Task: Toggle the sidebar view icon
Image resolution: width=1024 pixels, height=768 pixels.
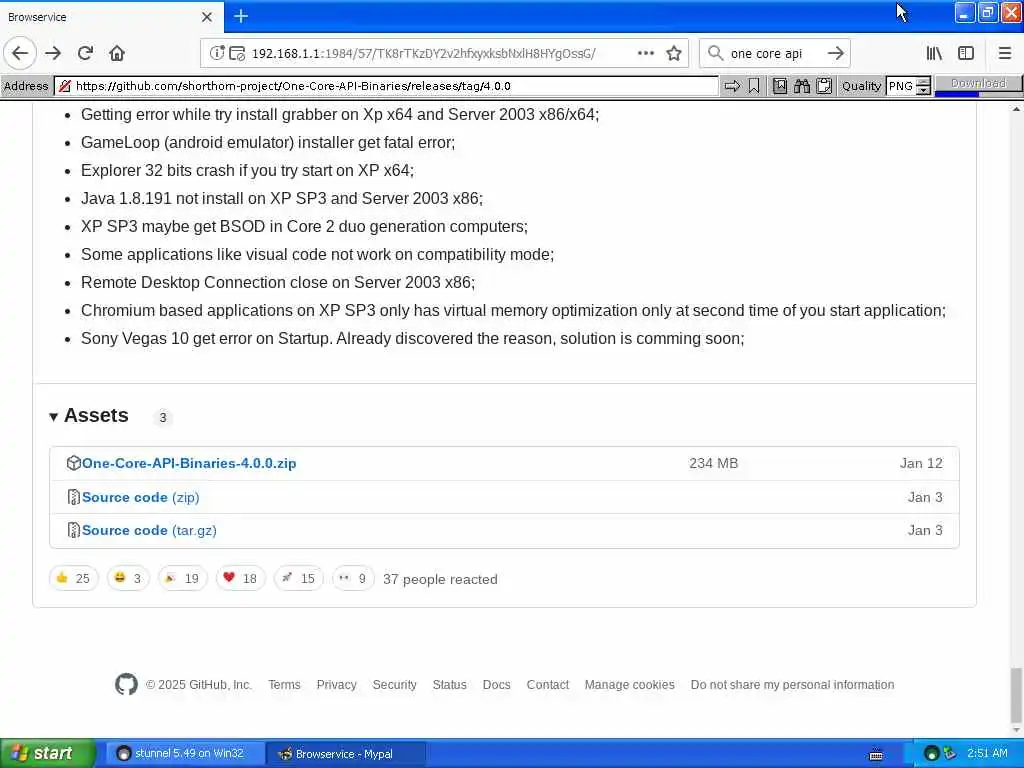Action: [x=966, y=53]
